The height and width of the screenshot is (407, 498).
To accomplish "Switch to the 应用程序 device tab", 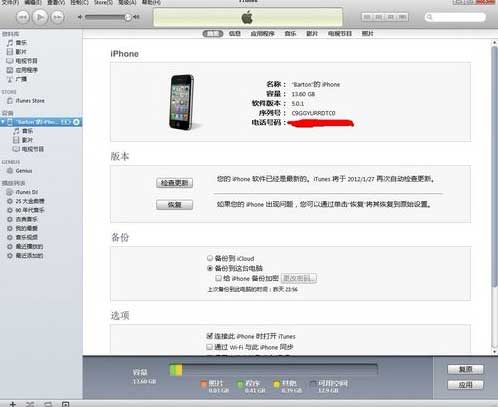I will [x=262, y=33].
